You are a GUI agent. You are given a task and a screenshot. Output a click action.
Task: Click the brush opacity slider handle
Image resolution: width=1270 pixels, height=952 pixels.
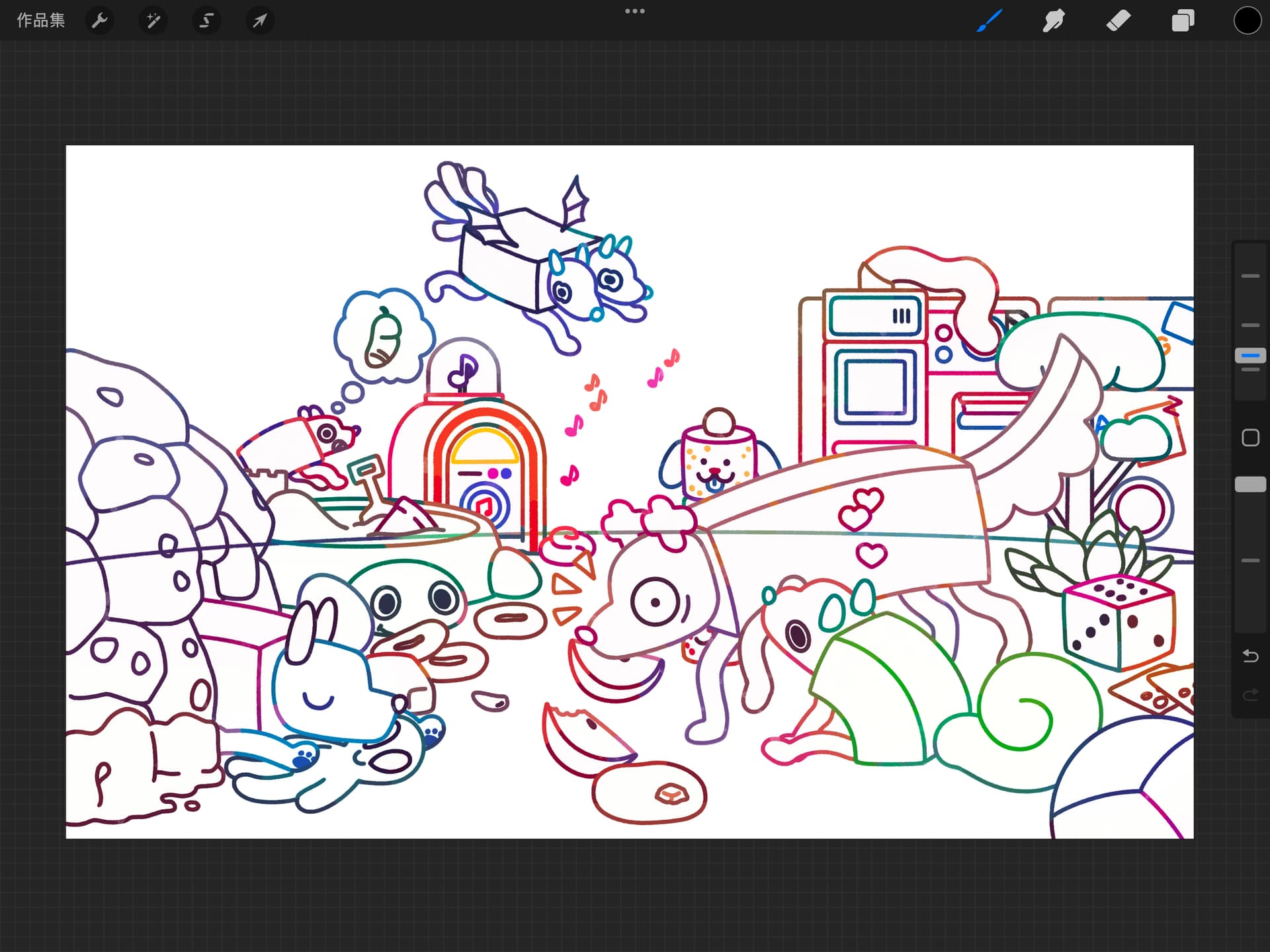pos(1250,484)
